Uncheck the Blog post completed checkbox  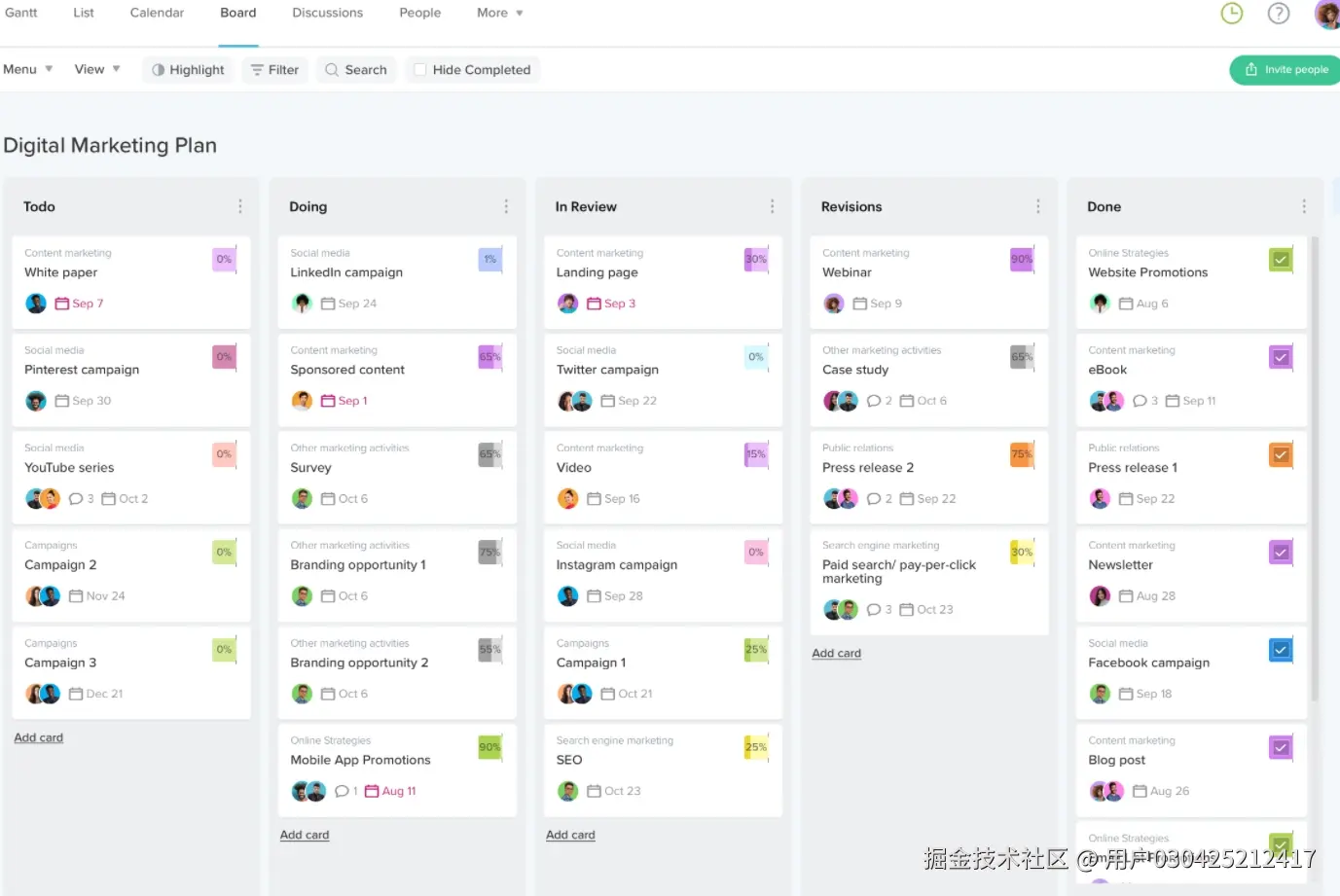point(1282,747)
